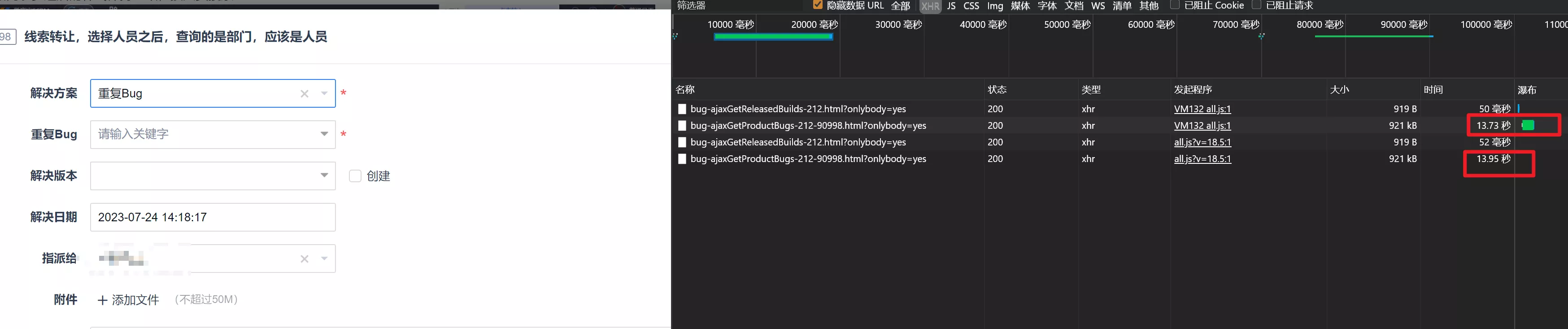1568x329 pixels.
Task: Open all.js?v=18.5:1 initiator in the 13.95 秒 row
Action: (x=1202, y=158)
